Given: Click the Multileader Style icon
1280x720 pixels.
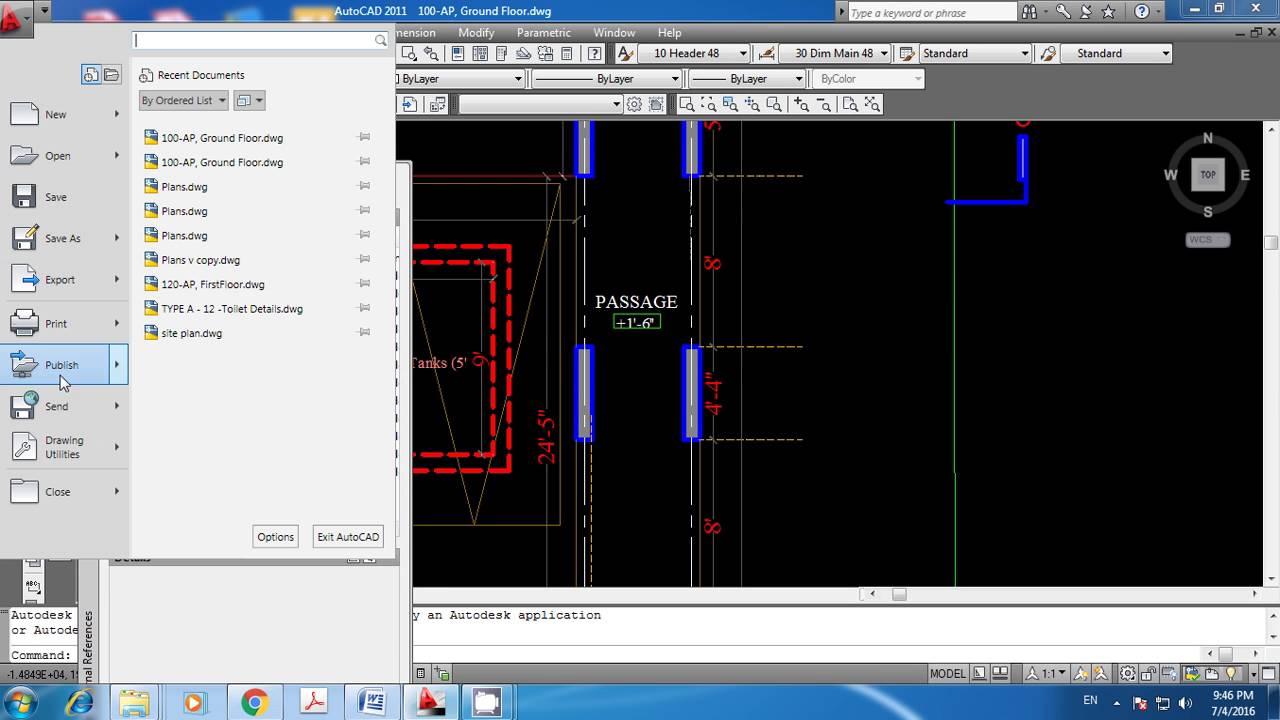Looking at the screenshot, I should click(1048, 54).
